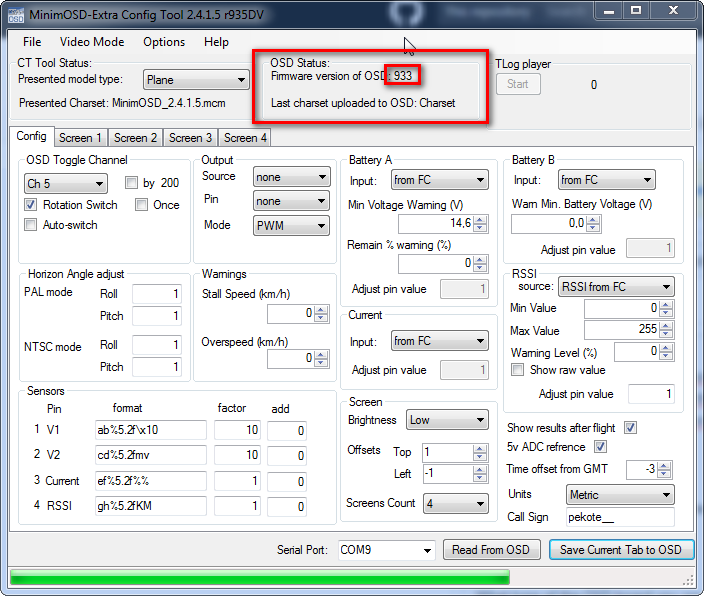The image size is (704, 596).
Task: Click the Current sensor format field
Action: pos(150,481)
